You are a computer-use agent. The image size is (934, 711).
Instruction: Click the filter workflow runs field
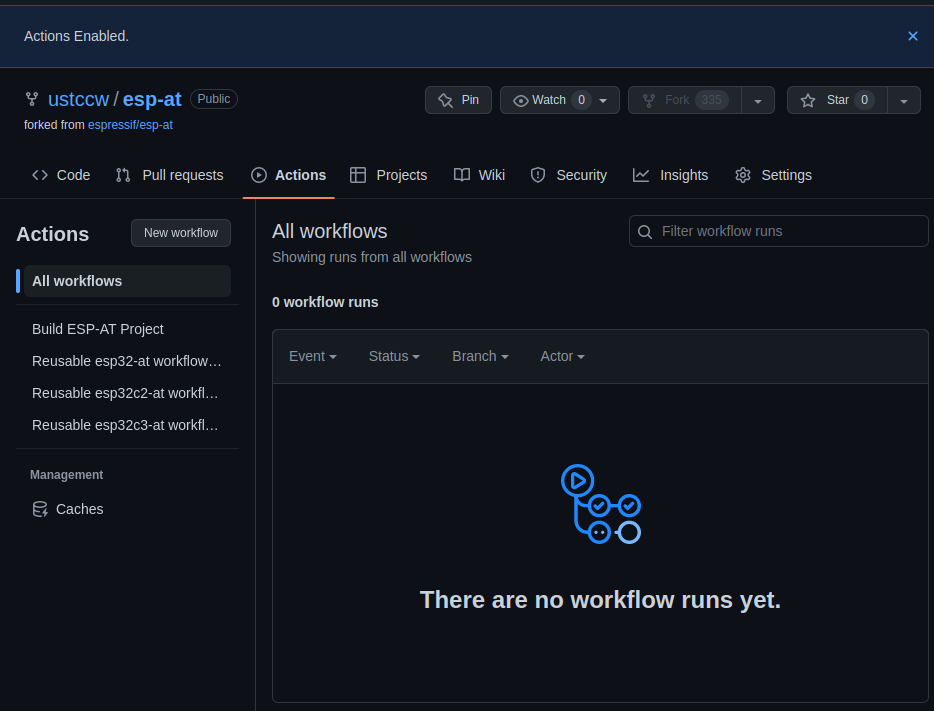tap(778, 231)
